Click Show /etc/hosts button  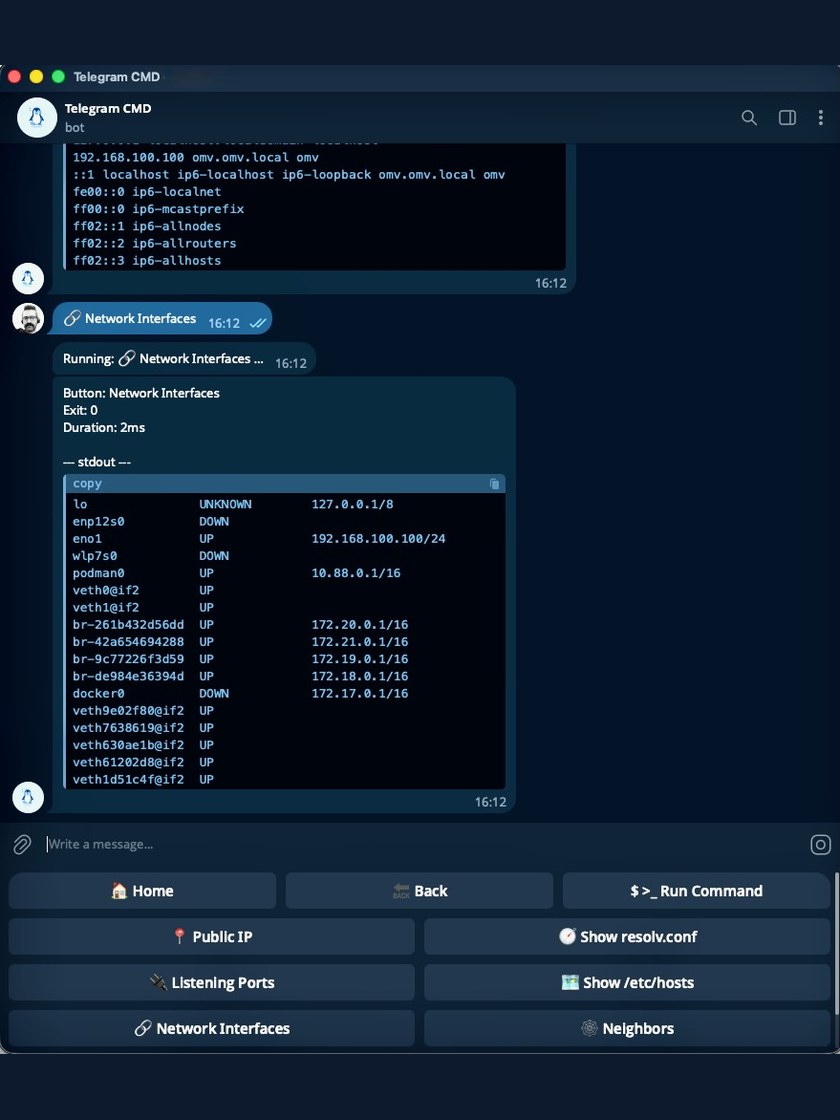(x=627, y=982)
